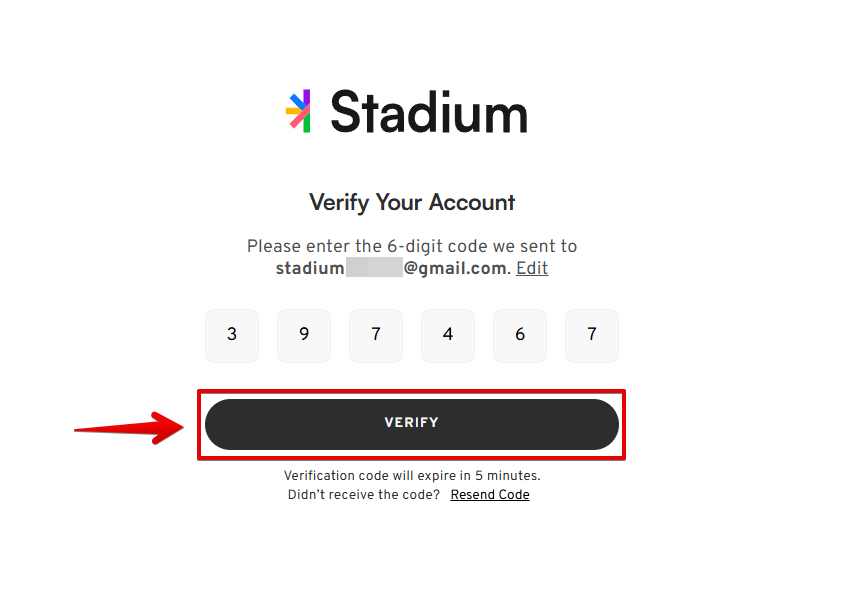Screen dimensions: 841x599
Task: Click the code expiry notice text
Action: (412, 476)
